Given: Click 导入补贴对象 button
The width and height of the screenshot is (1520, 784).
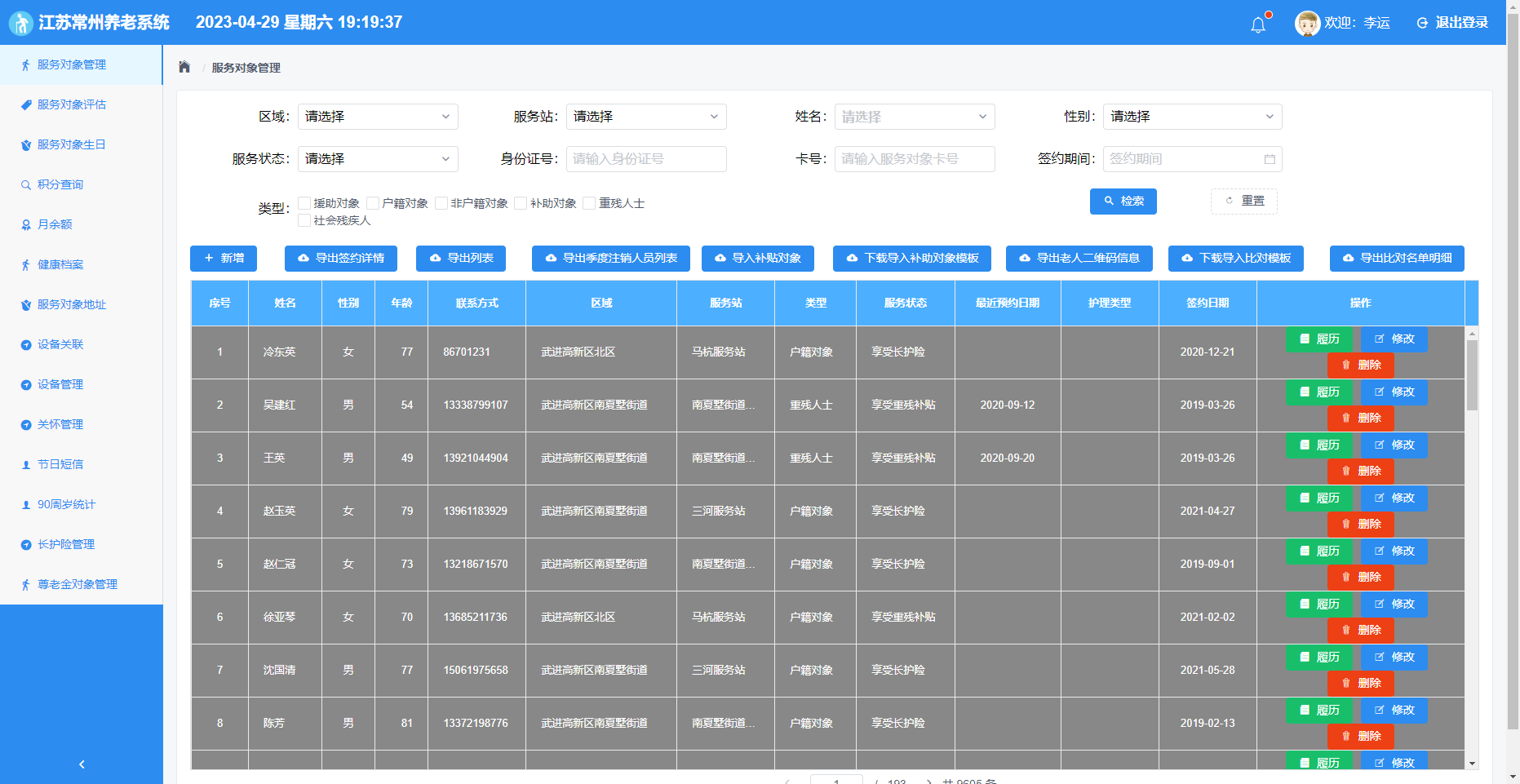Looking at the screenshot, I should 758,259.
